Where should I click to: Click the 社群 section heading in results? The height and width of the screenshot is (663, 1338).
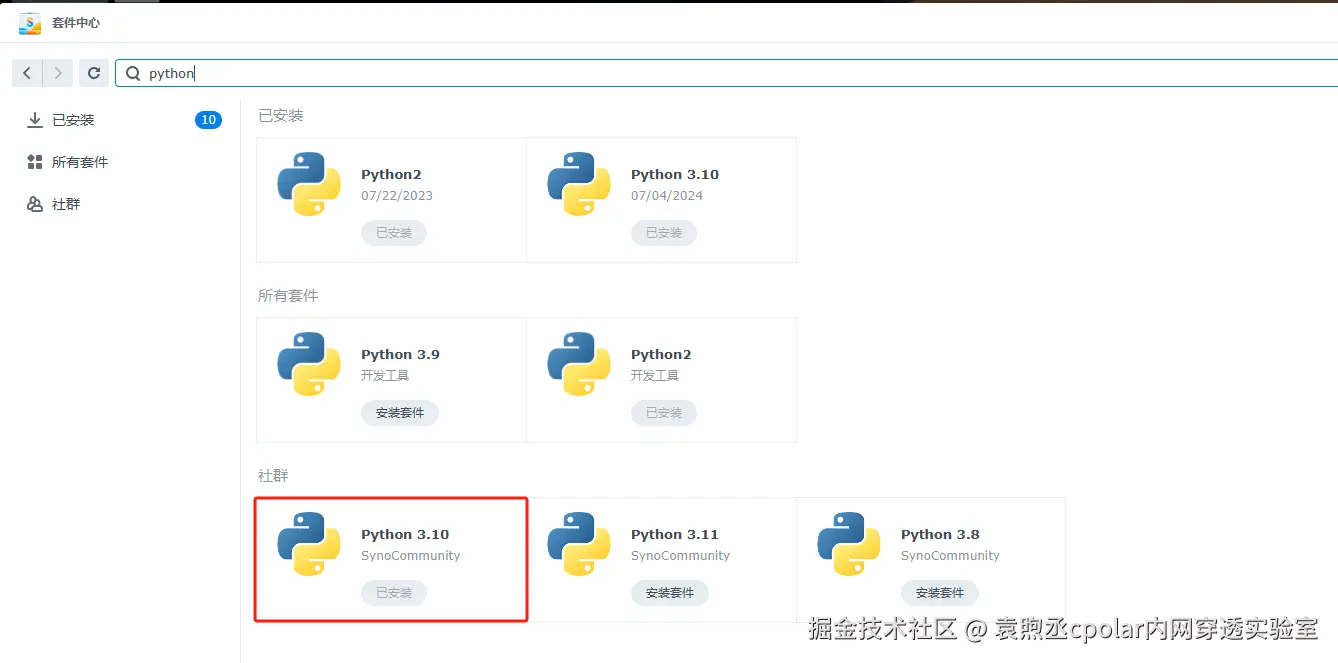pyautogui.click(x=273, y=476)
